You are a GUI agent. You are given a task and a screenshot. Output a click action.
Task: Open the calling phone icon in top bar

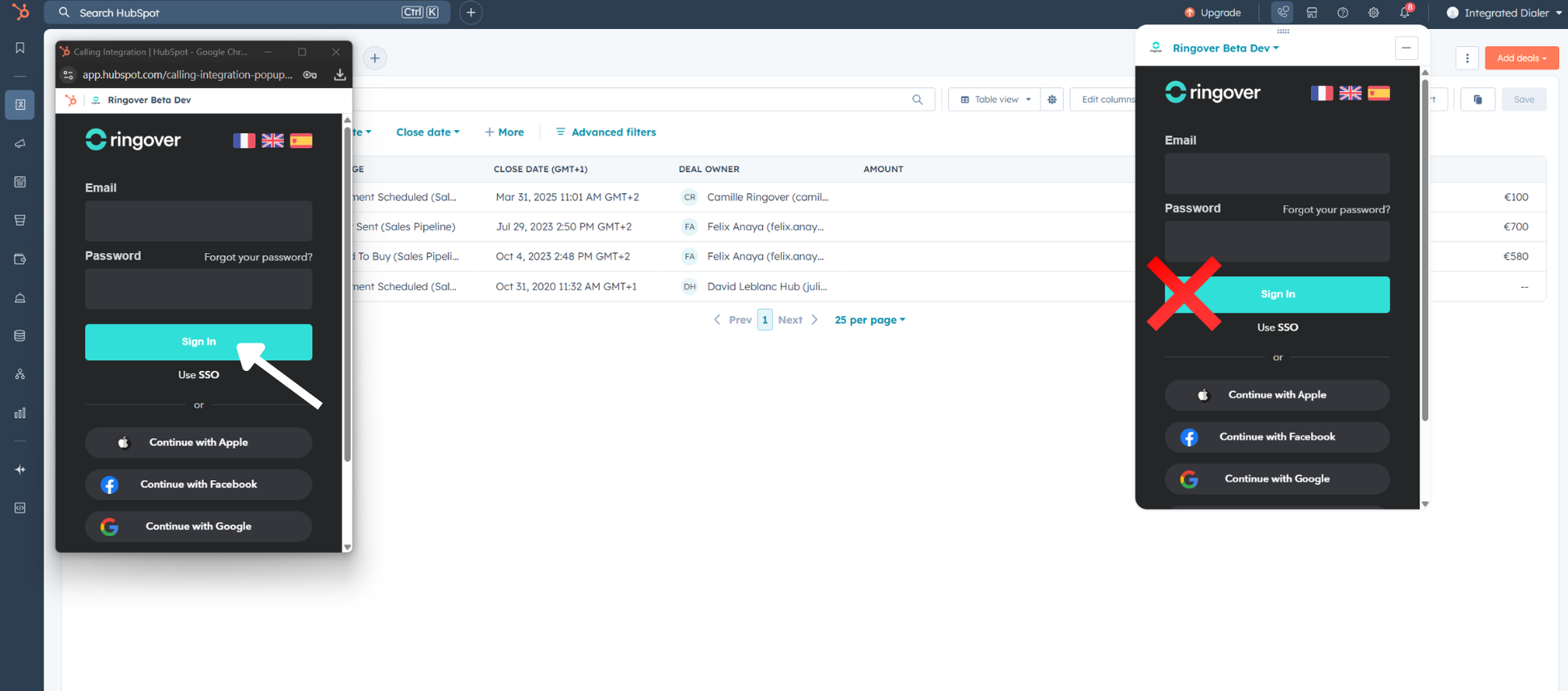(x=1283, y=12)
